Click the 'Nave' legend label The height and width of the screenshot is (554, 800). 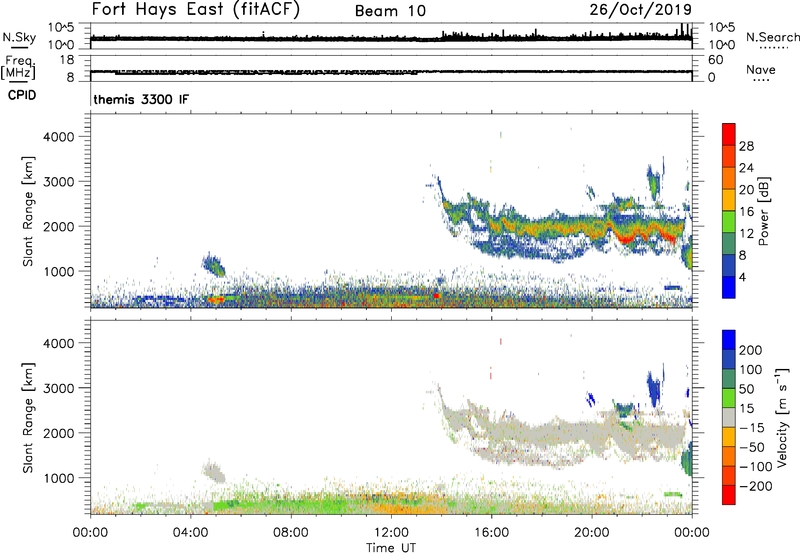[x=761, y=69]
